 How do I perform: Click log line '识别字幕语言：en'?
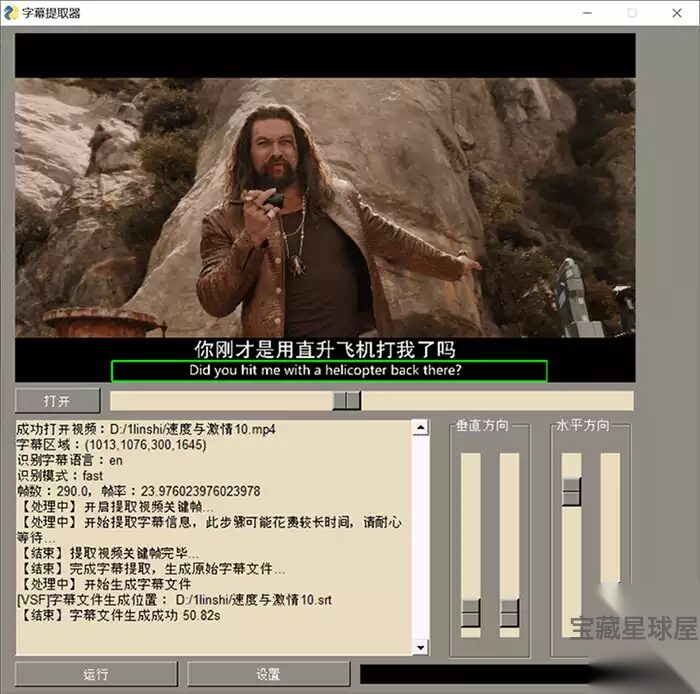point(70,460)
